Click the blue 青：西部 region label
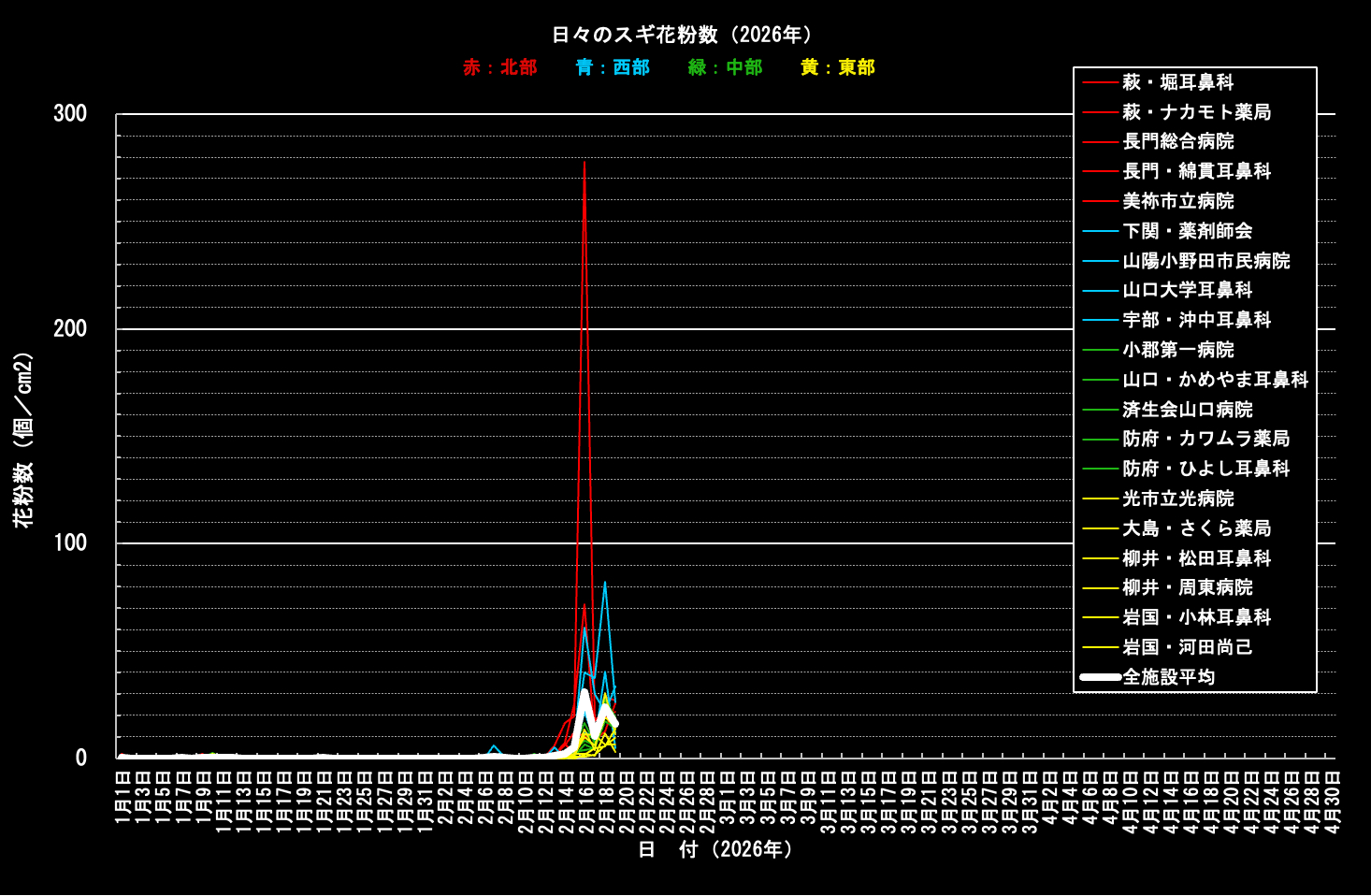The width and height of the screenshot is (1371, 896). pos(613,67)
